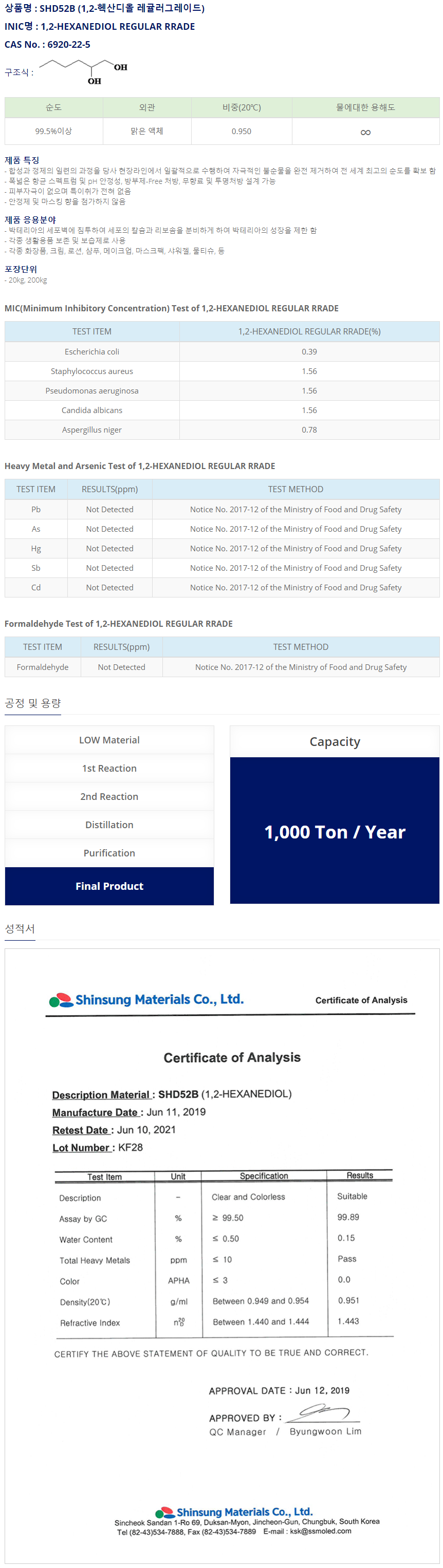Click the Shinsung Materials logo atop the certificate
The image size is (443, 1568).
(146, 999)
